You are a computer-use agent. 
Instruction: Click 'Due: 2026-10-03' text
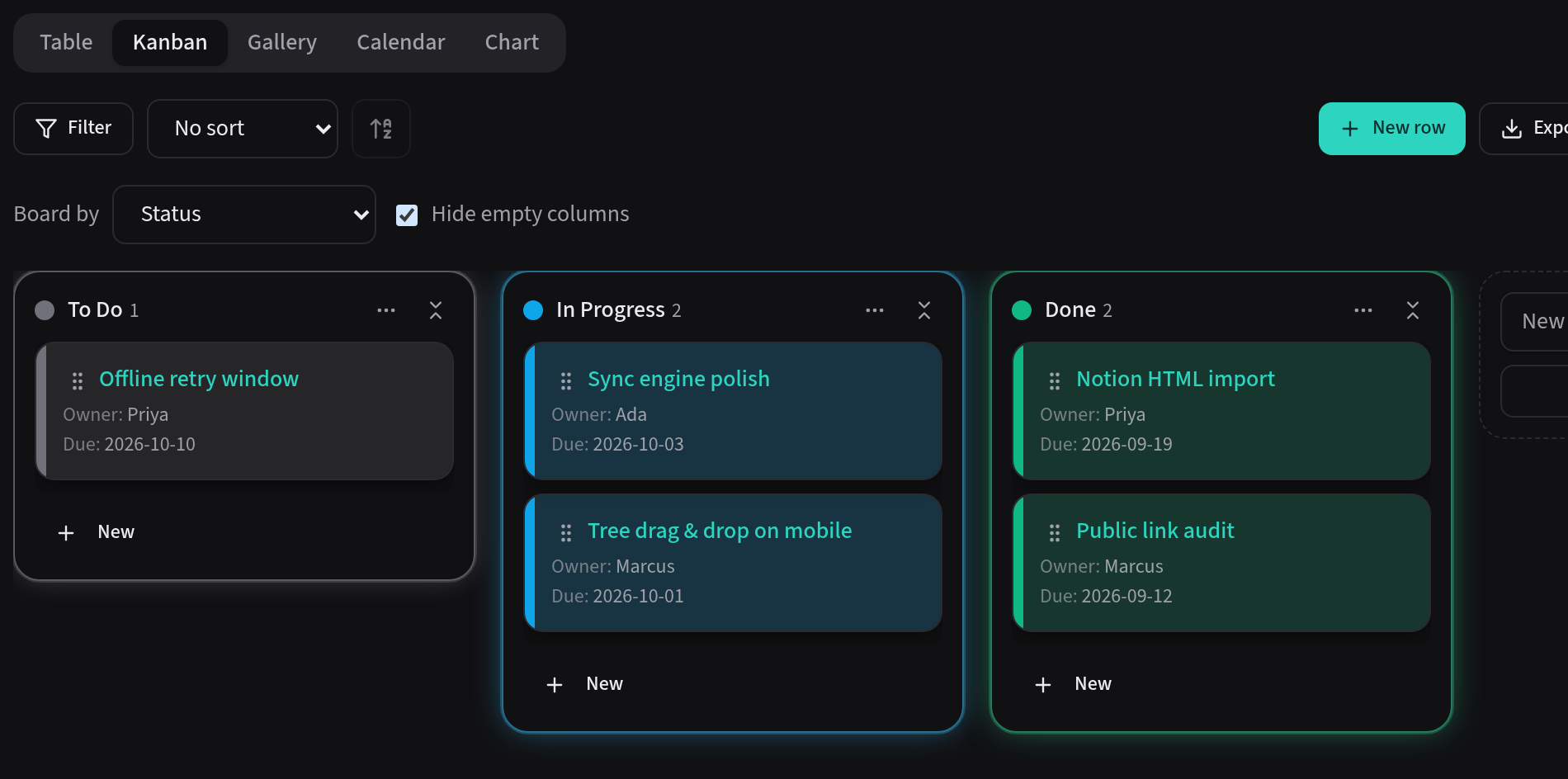(x=617, y=444)
